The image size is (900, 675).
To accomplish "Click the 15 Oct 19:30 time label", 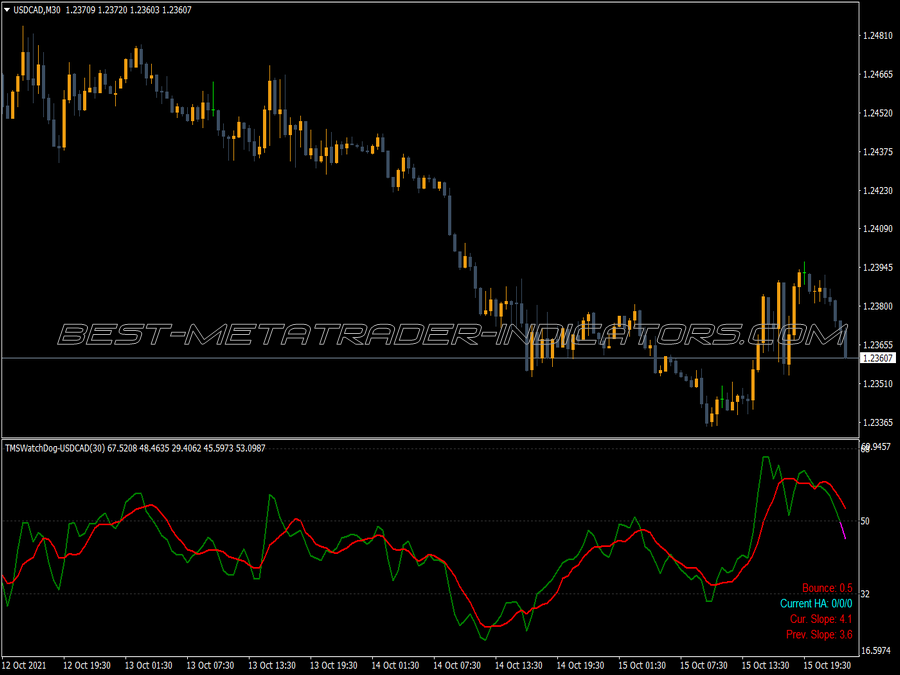I will click(x=827, y=665).
